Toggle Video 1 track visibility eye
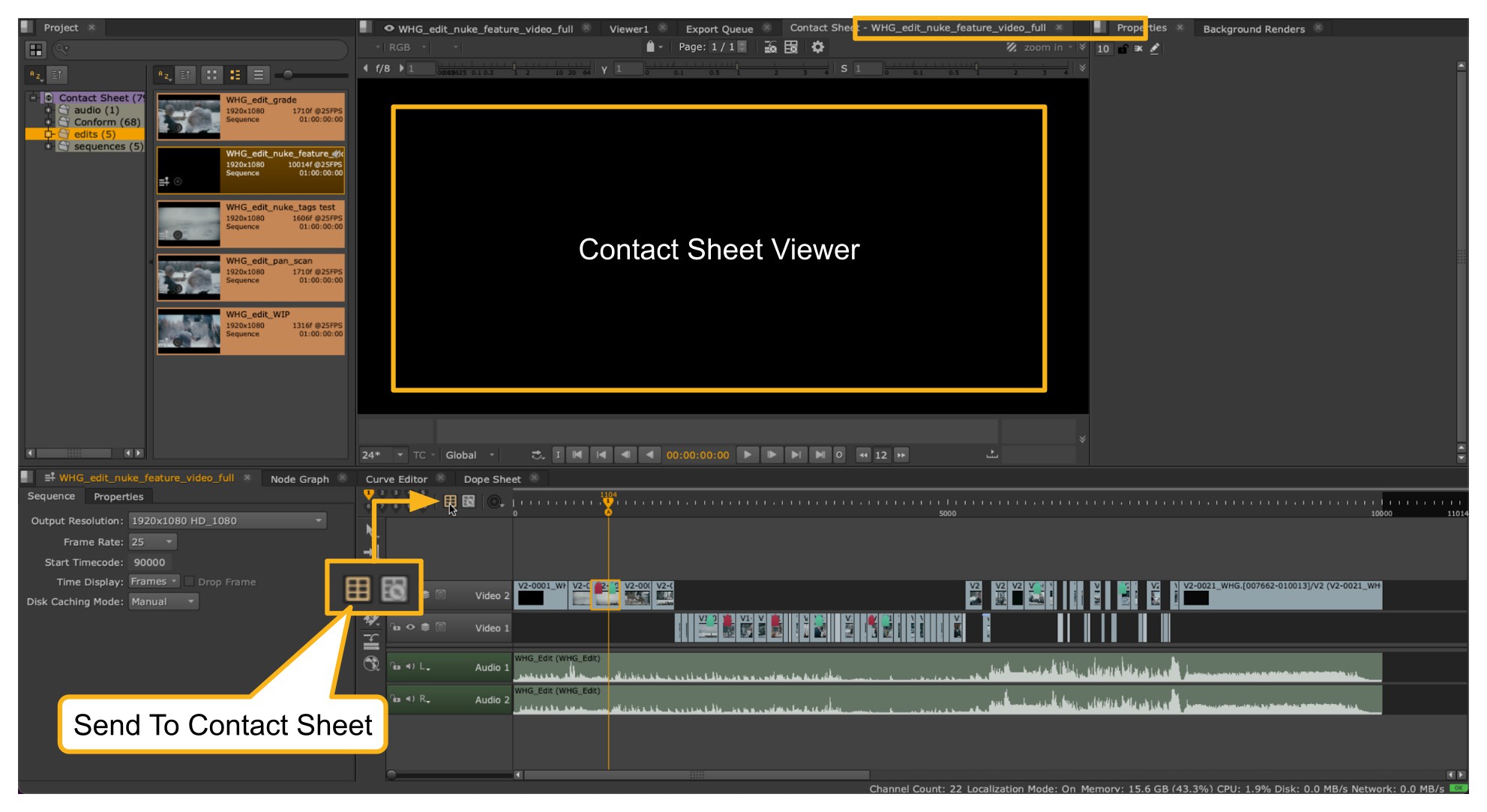The height and width of the screenshot is (812, 1487). tap(410, 627)
